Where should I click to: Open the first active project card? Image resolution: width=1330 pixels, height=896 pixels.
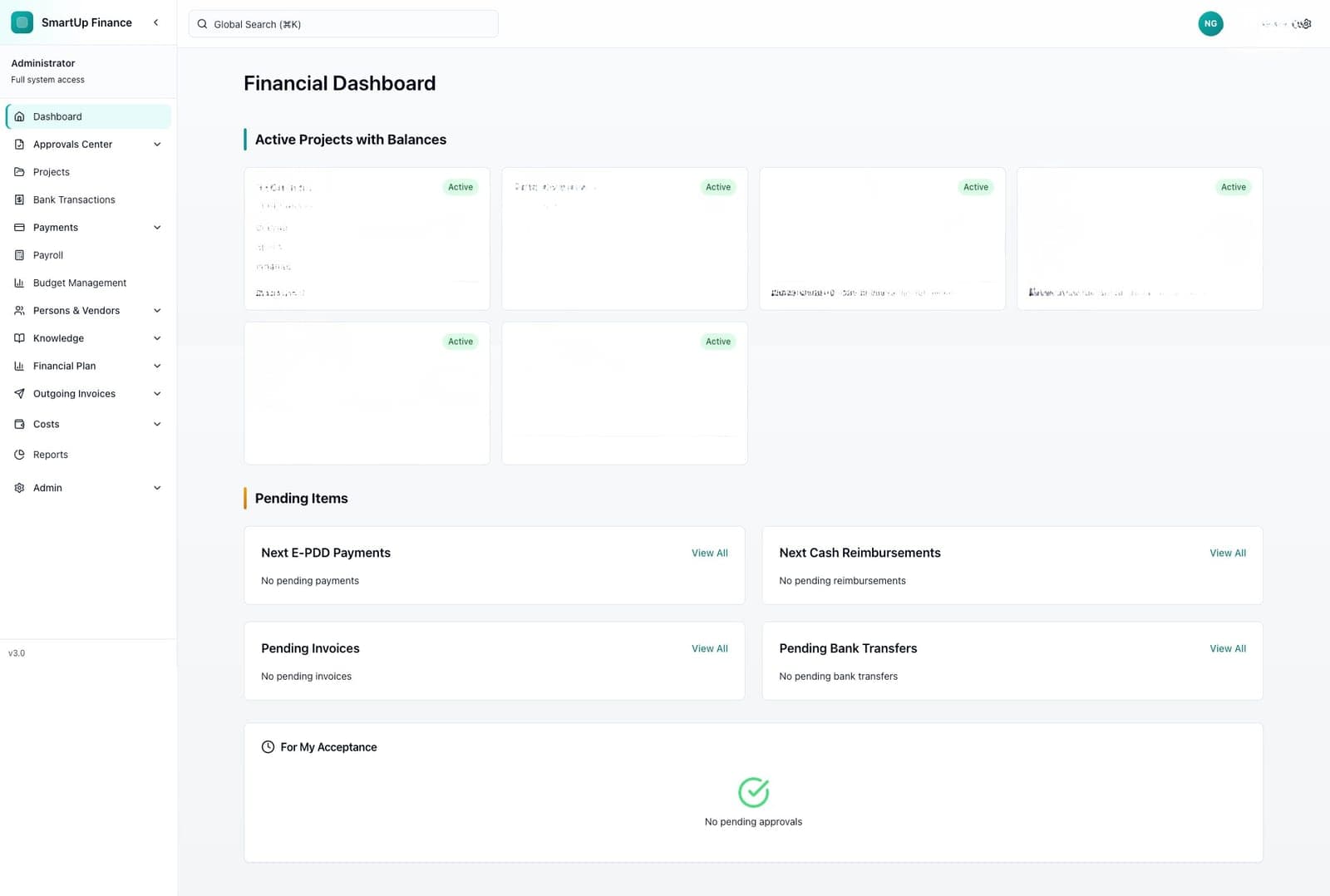pos(367,239)
